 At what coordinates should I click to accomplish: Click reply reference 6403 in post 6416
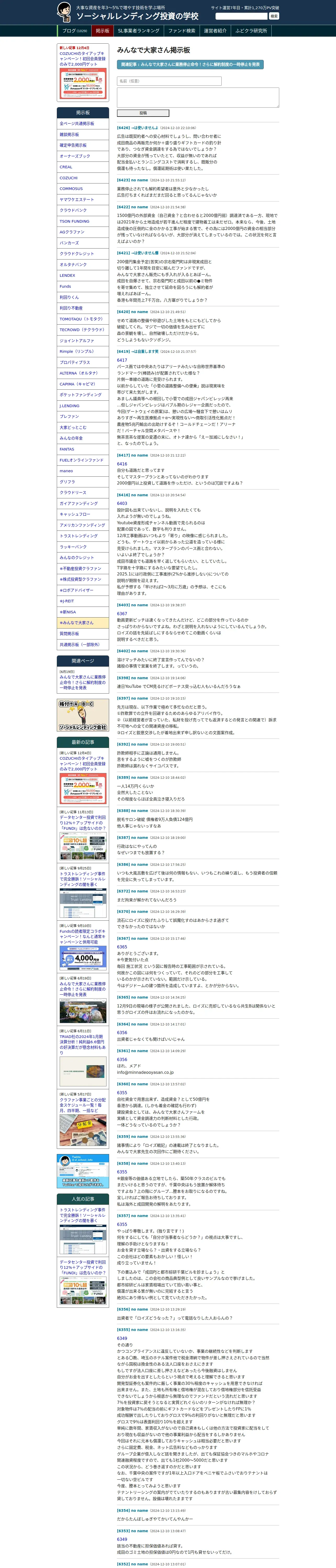tap(122, 503)
